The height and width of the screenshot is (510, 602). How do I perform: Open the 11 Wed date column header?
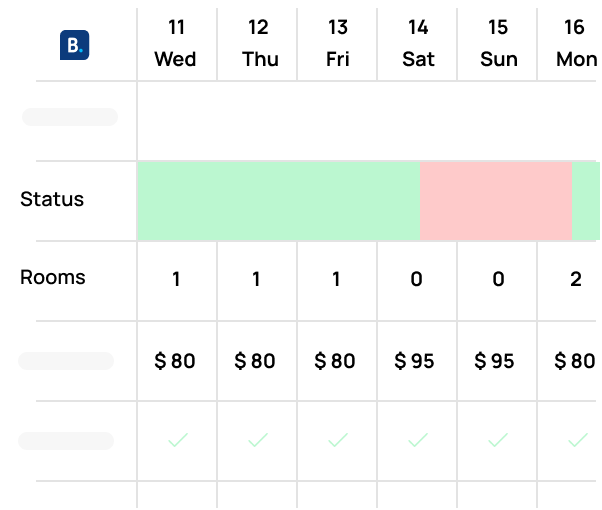[176, 43]
